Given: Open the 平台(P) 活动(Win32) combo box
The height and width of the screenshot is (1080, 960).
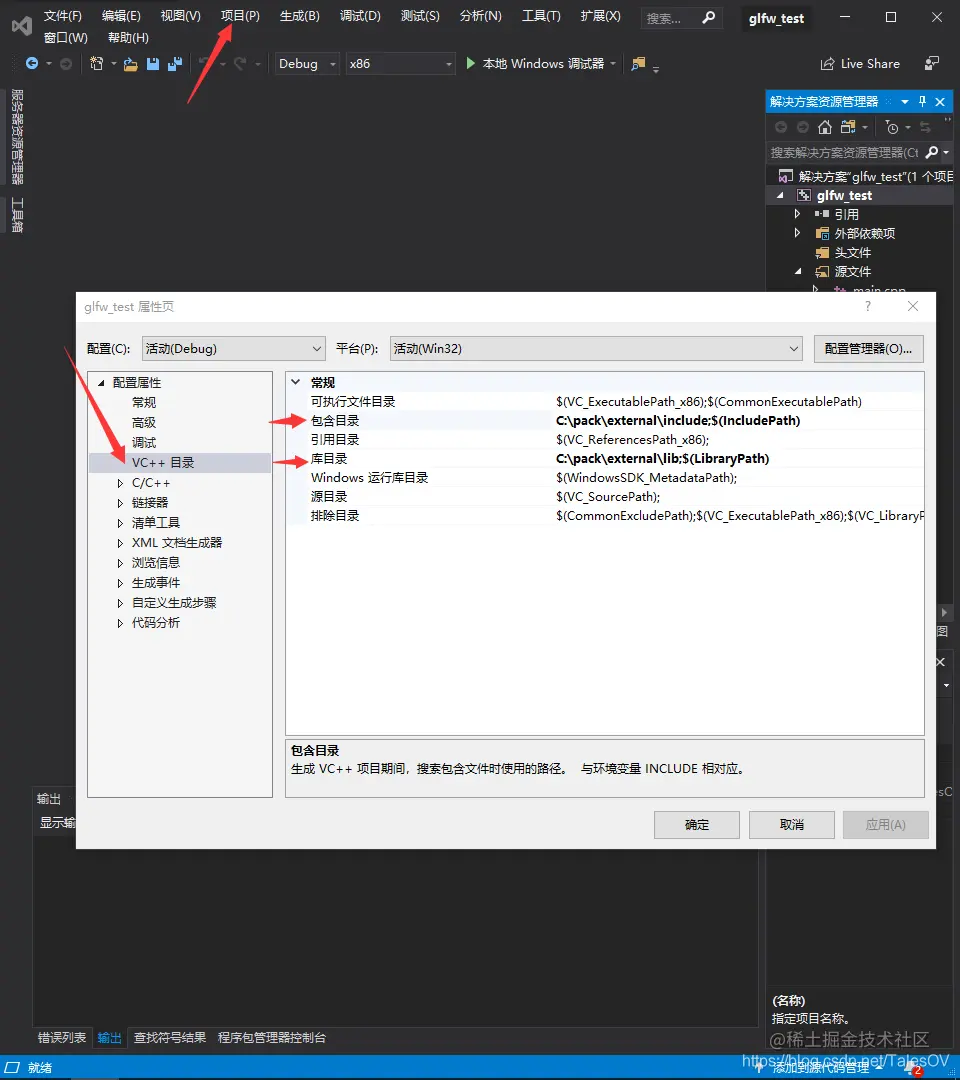Looking at the screenshot, I should click(x=596, y=349).
